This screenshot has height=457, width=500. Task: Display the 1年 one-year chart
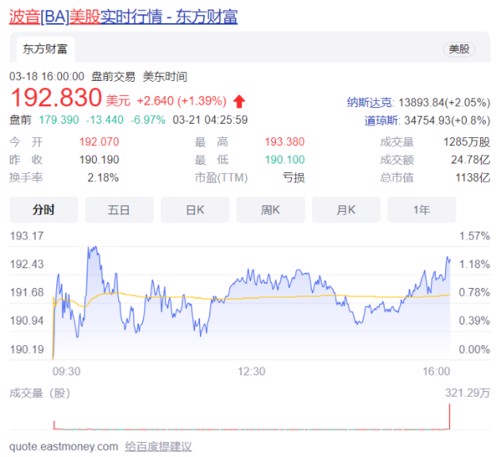[x=422, y=210]
